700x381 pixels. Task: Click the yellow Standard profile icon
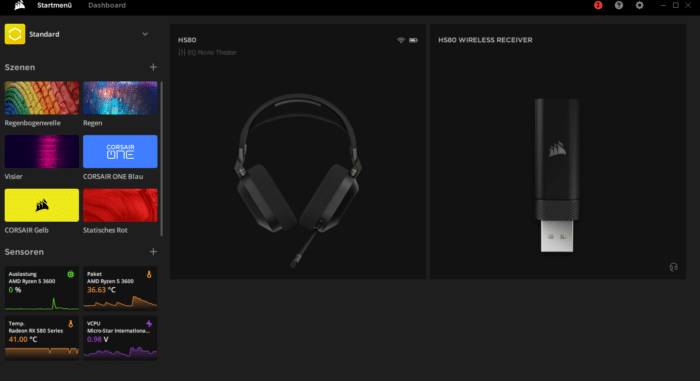pos(15,34)
